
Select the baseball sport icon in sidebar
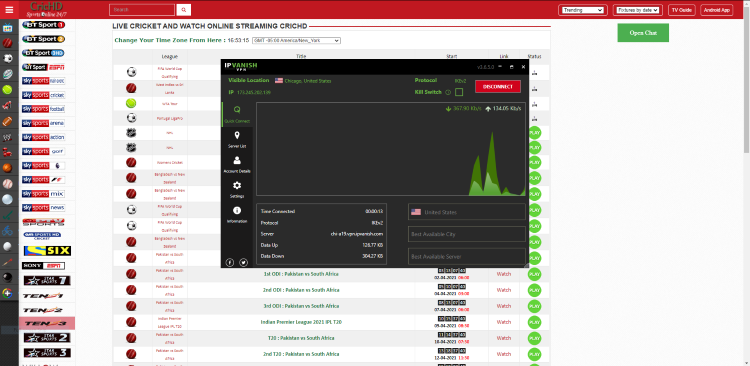pyautogui.click(x=8, y=184)
